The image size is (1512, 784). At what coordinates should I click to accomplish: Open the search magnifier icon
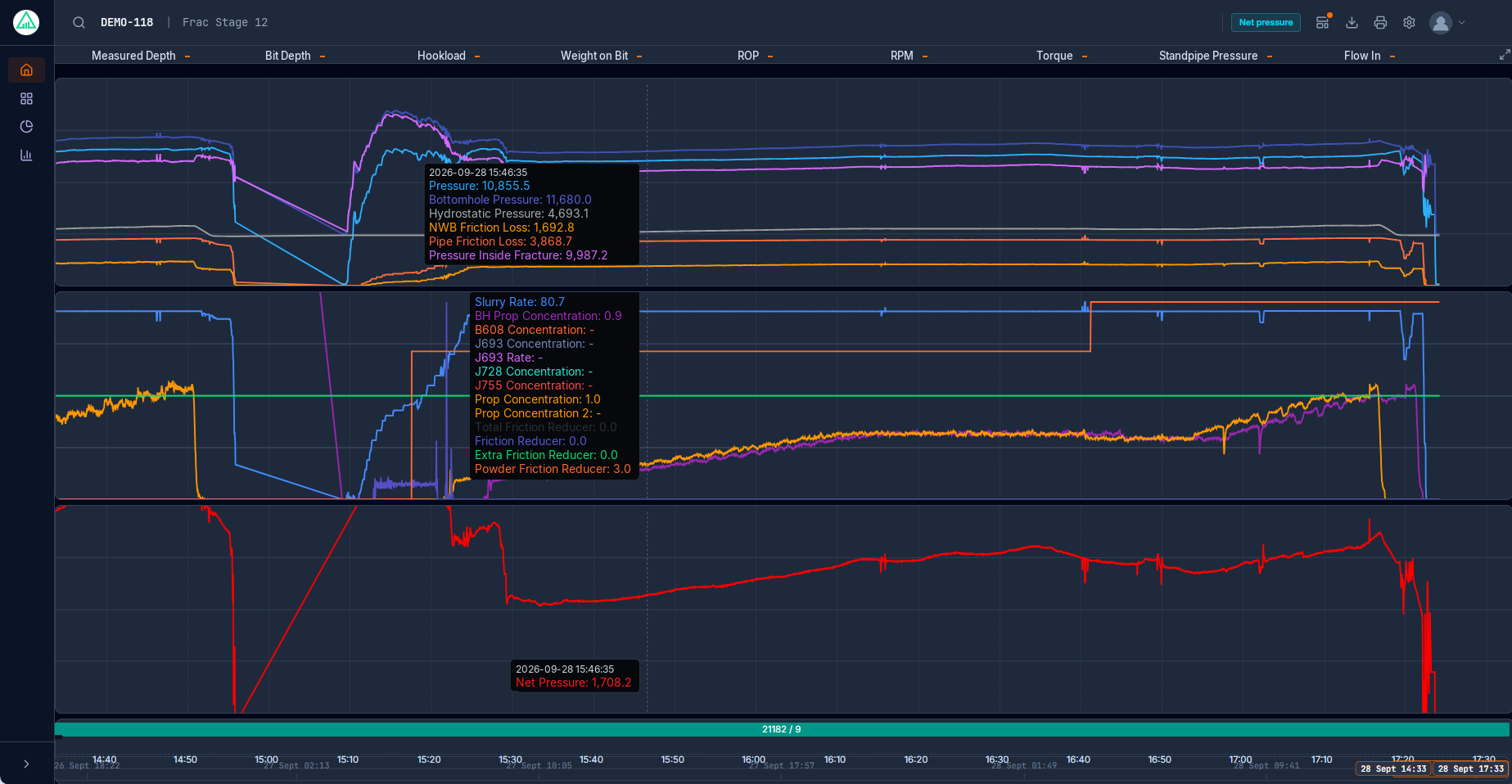point(79,23)
